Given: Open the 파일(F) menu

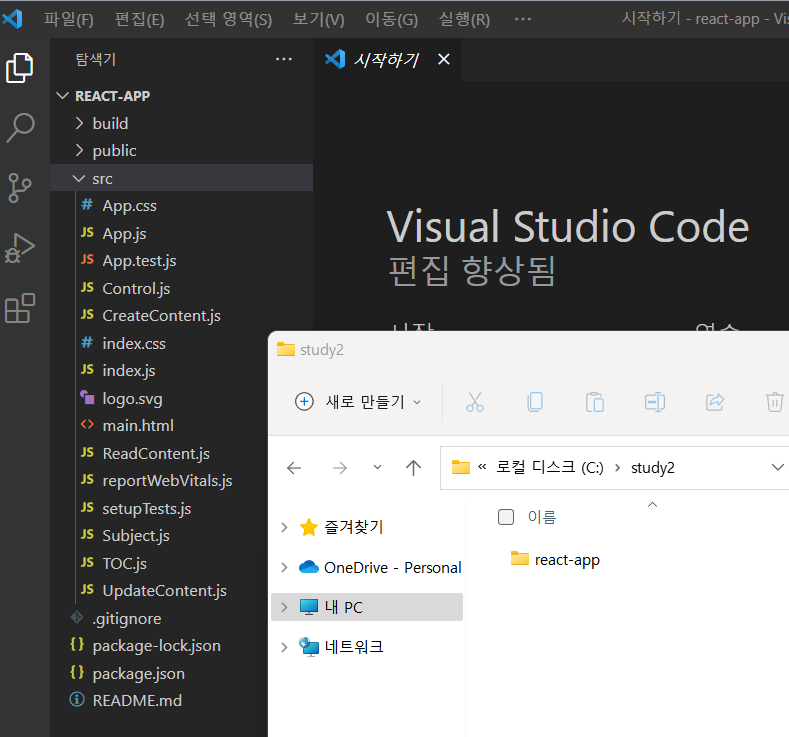Looking at the screenshot, I should [69, 20].
